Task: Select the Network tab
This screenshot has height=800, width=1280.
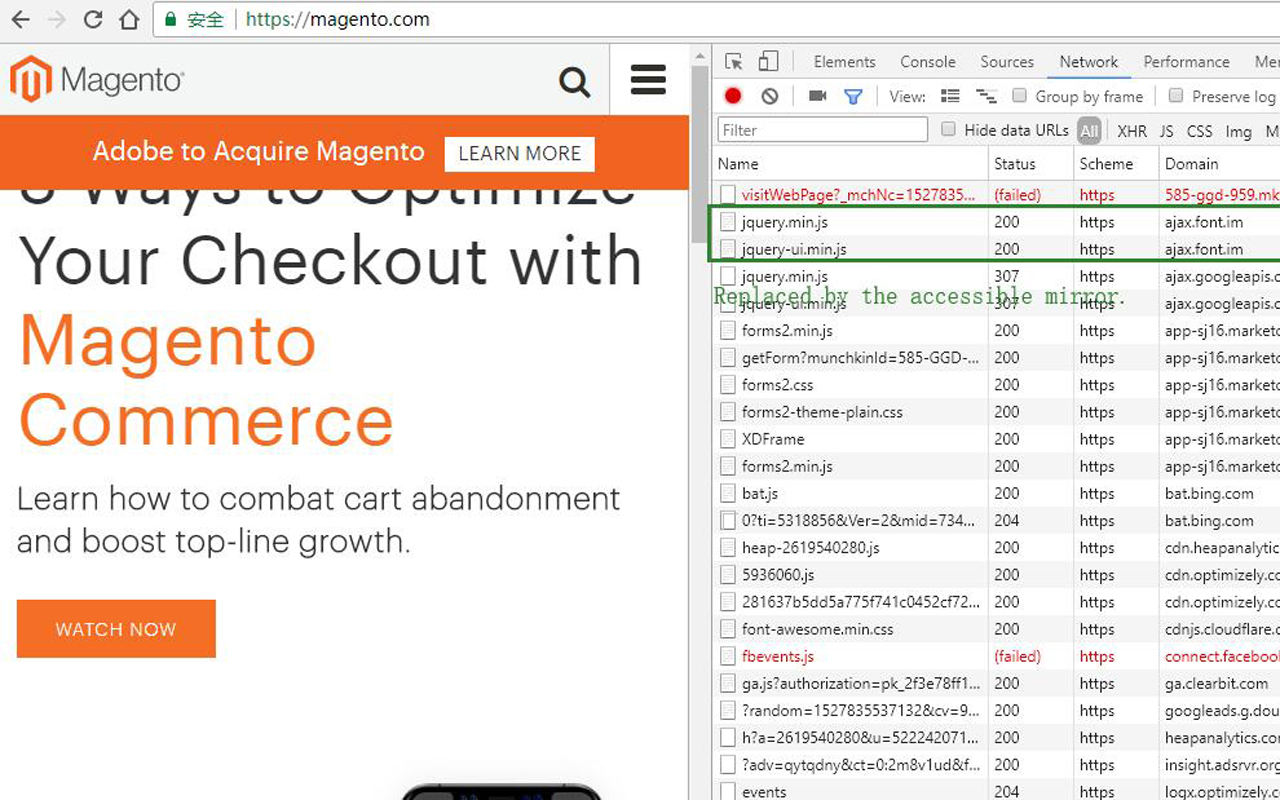Action: coord(1089,62)
